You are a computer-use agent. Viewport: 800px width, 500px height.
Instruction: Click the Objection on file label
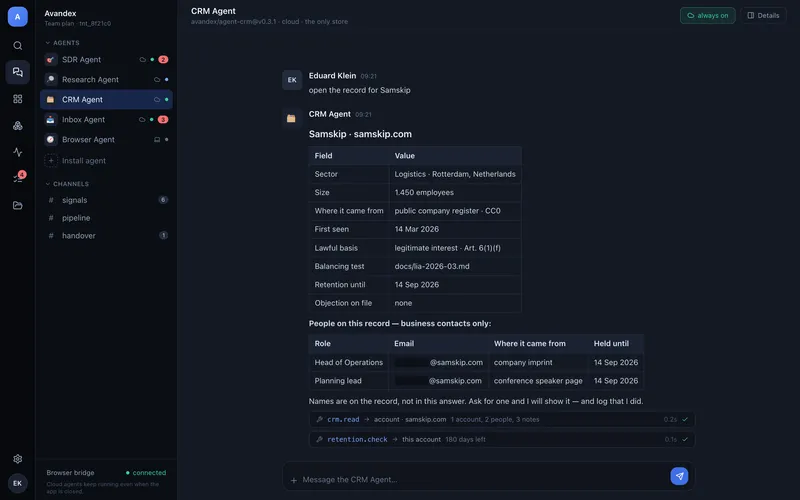tap(343, 303)
